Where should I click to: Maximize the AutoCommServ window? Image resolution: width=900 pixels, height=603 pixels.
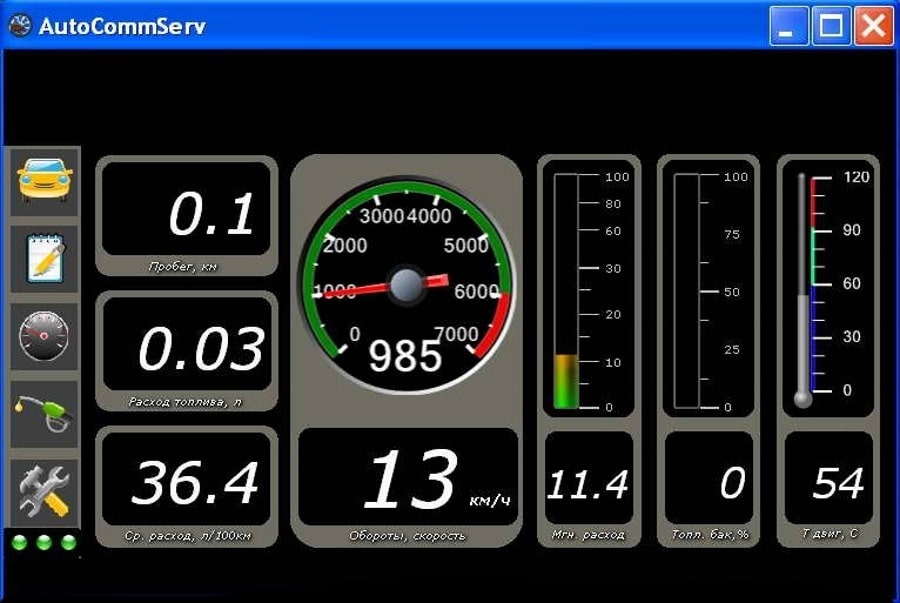click(x=830, y=27)
